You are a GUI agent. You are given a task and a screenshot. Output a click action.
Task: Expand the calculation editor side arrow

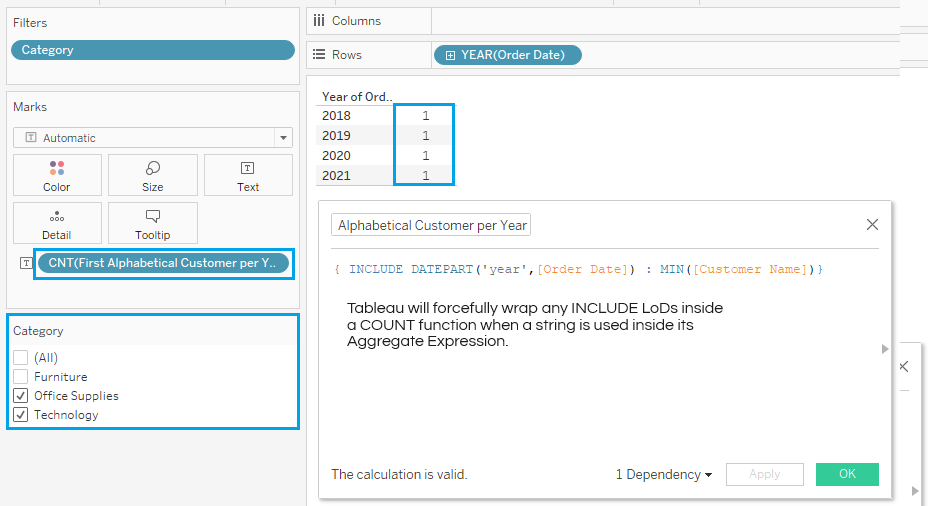tap(885, 349)
